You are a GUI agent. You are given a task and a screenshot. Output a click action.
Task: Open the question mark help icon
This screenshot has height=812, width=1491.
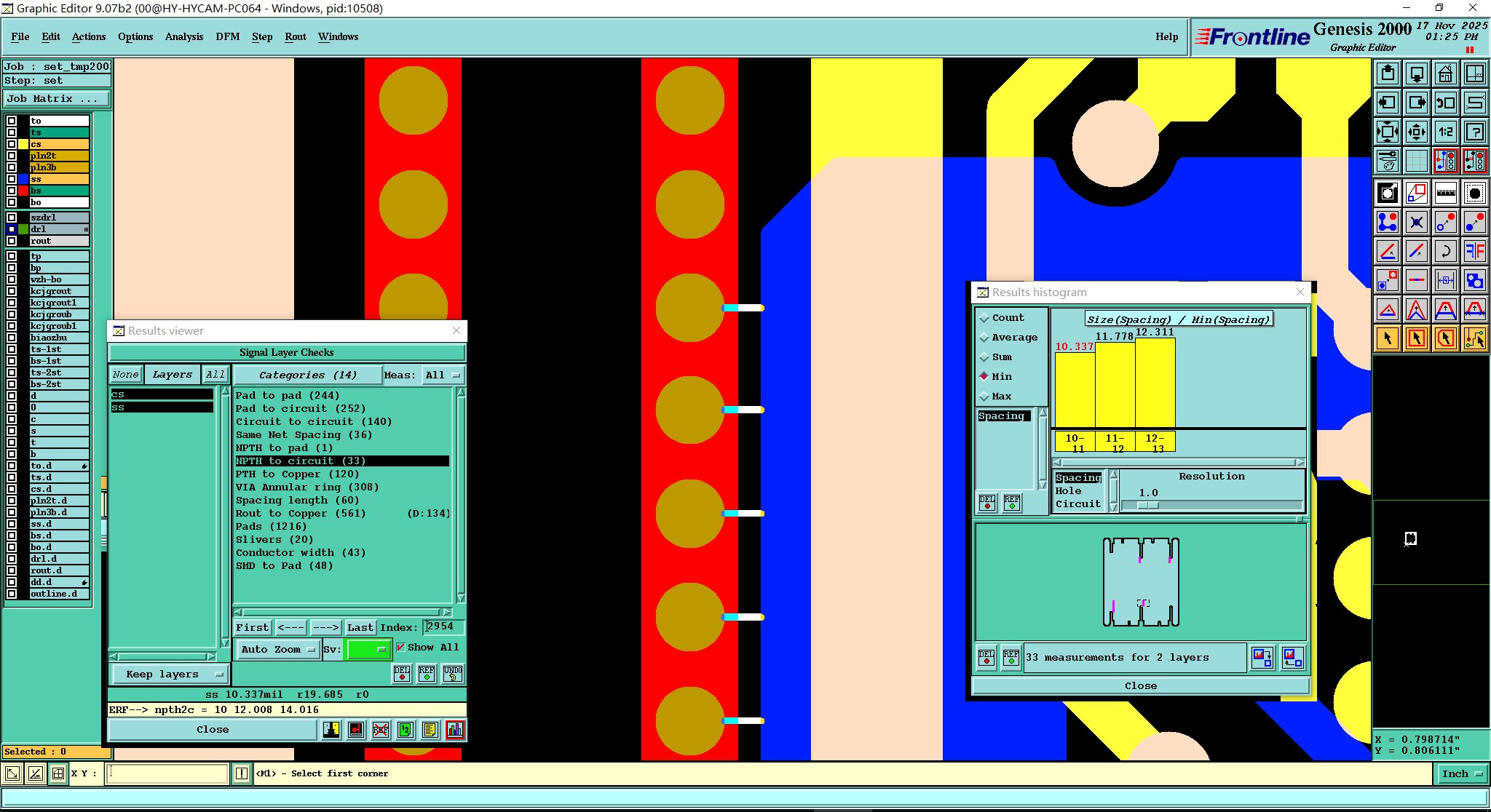tap(1474, 132)
